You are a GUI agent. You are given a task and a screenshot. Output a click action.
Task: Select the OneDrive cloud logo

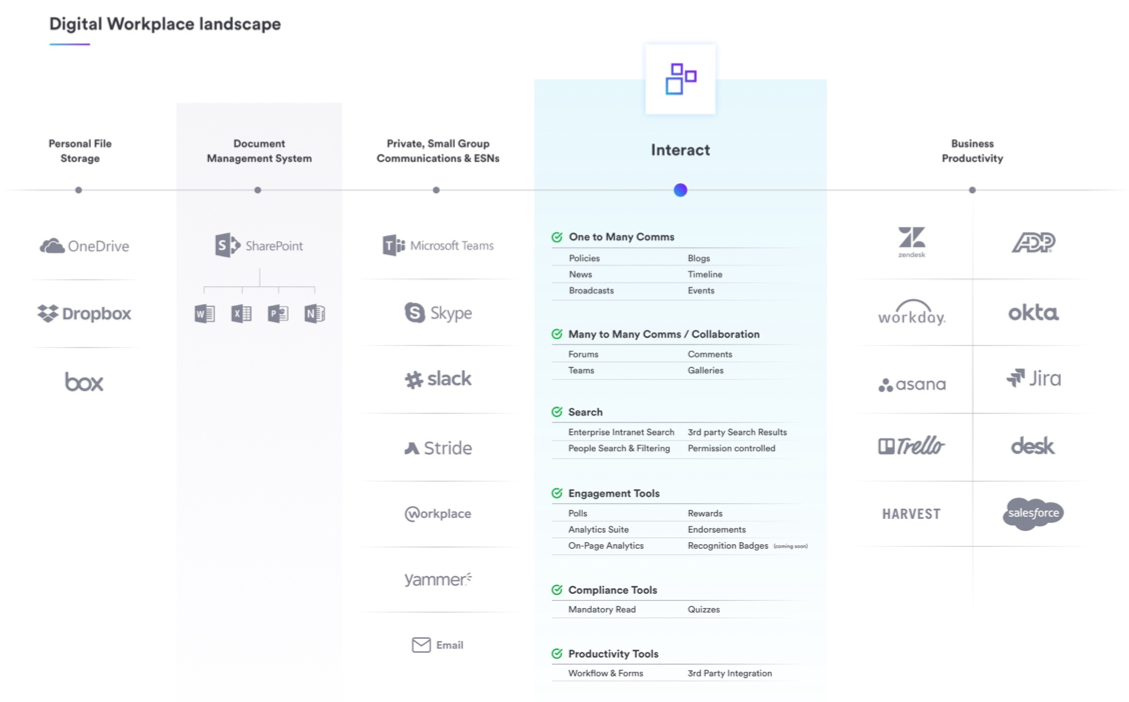[x=84, y=246]
